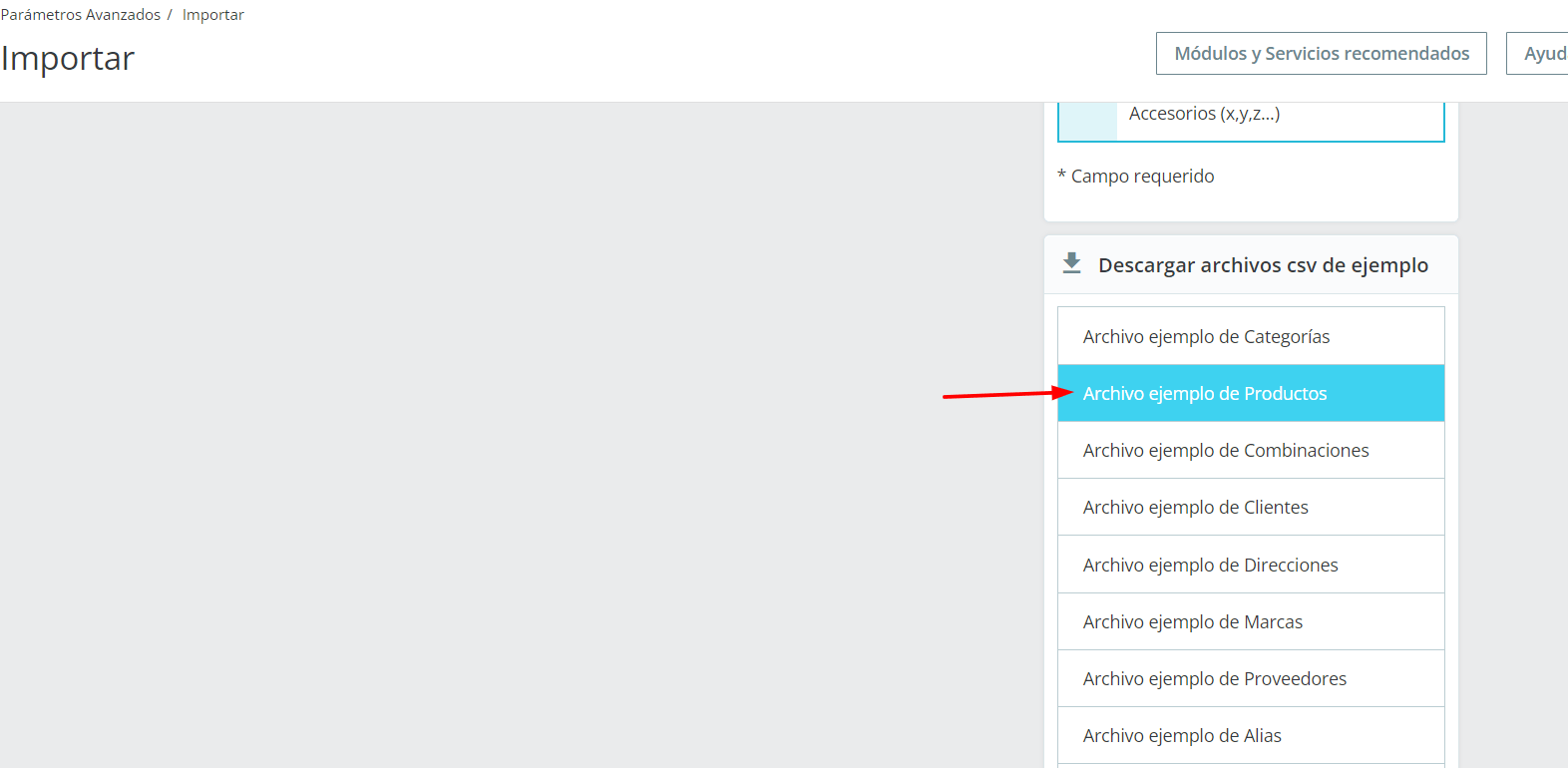This screenshot has width=1568, height=768.
Task: Select Accesorios (x,y,z...) field entry
Action: 1204,114
